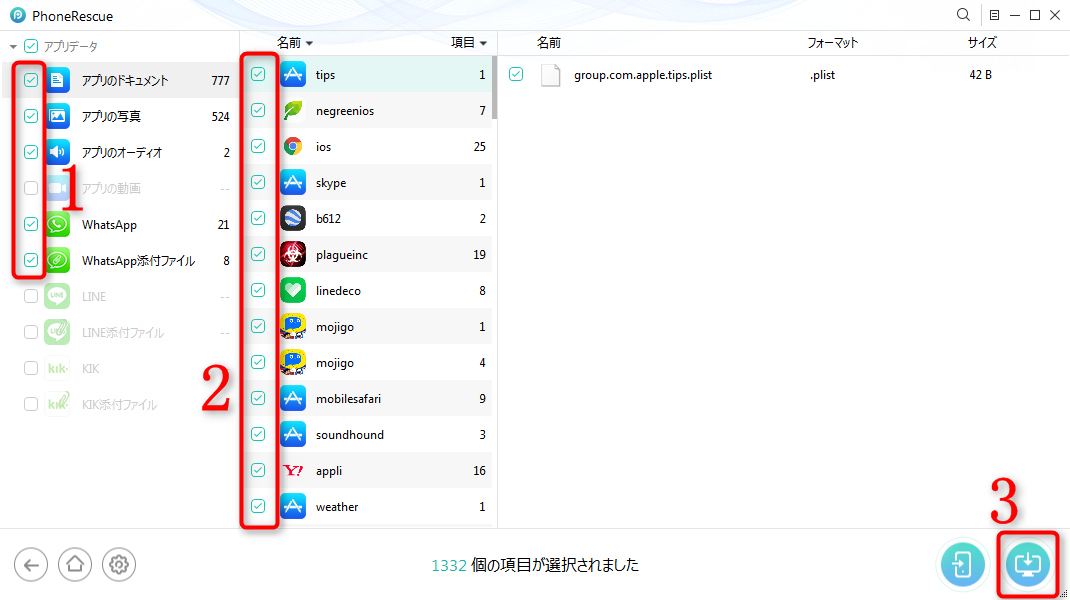Image resolution: width=1070 pixels, height=600 pixels.
Task: Open the settings gear icon
Action: click(119, 565)
